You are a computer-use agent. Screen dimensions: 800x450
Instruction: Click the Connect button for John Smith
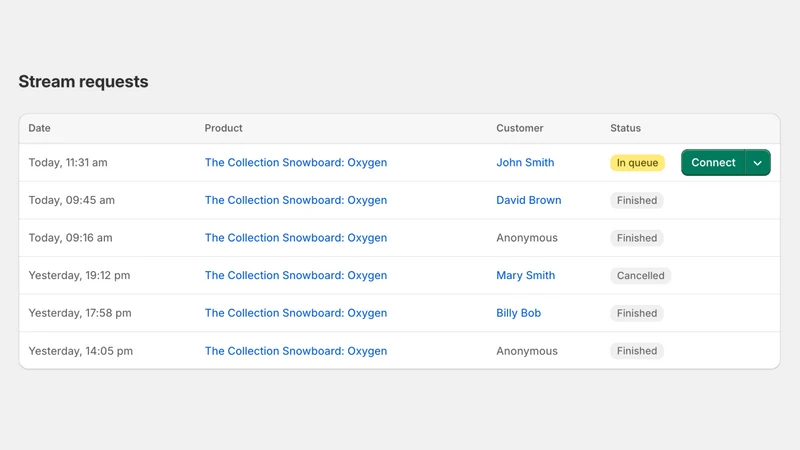pyautogui.click(x=713, y=162)
